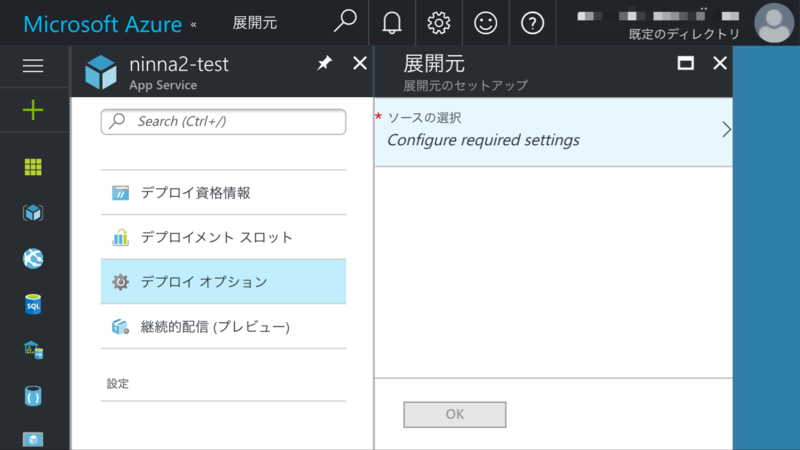
Task: Create a new resource with green plus
Action: click(33, 110)
